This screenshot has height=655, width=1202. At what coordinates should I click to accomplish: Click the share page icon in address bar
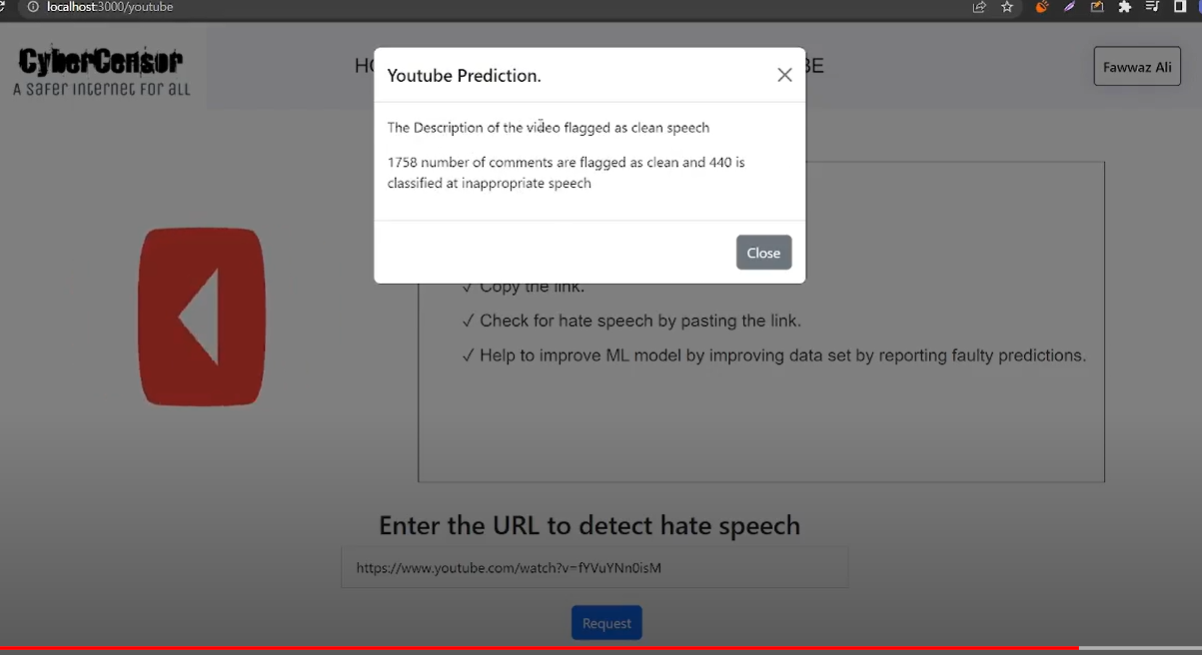[979, 7]
